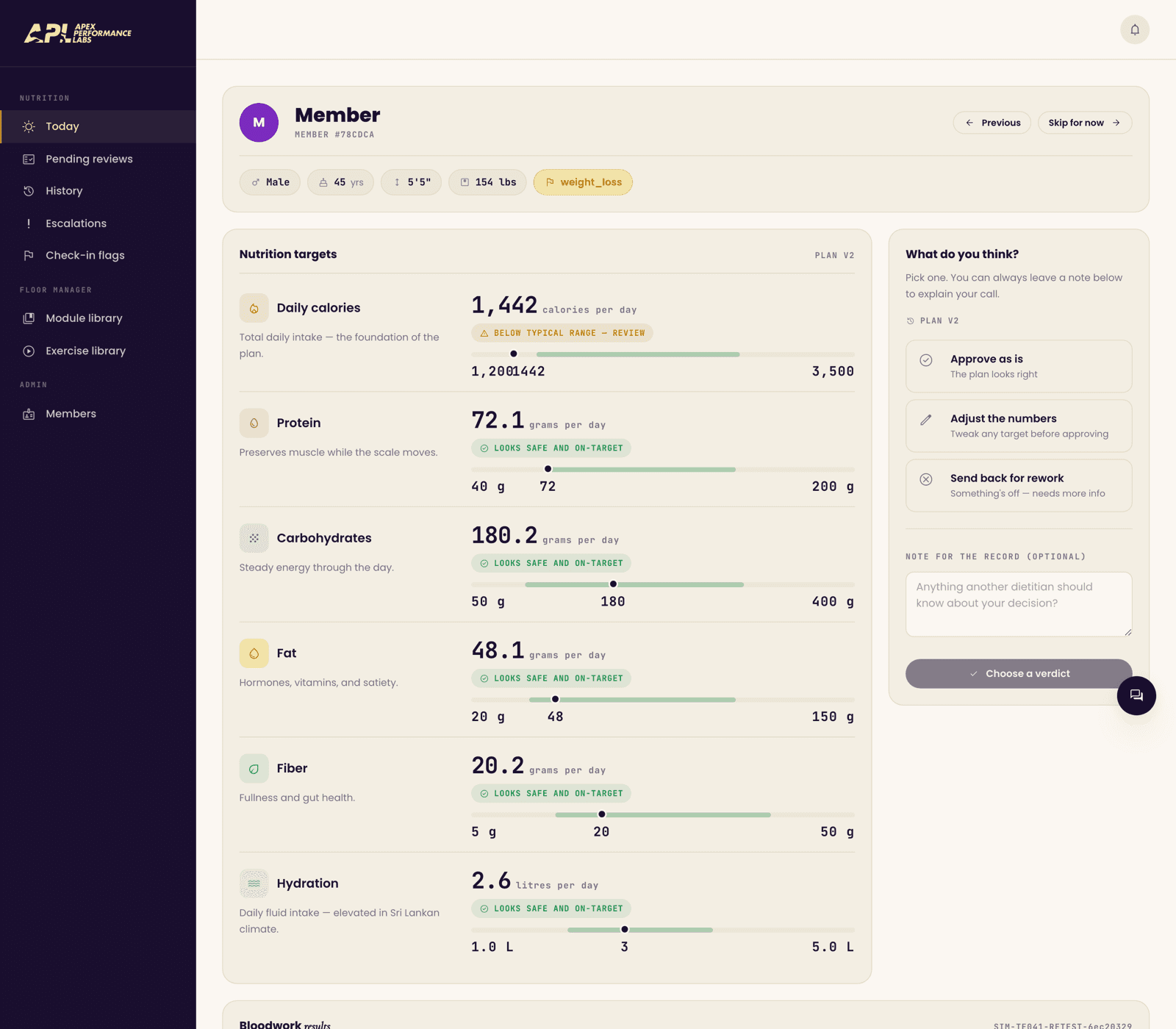Click the Module library icon
1176x1029 pixels.
tap(29, 318)
